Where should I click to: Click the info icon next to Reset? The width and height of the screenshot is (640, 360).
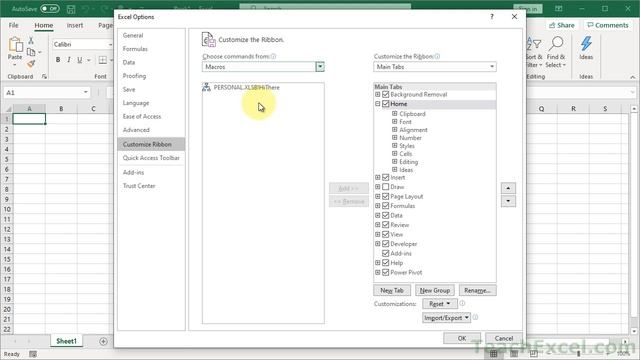[462, 303]
